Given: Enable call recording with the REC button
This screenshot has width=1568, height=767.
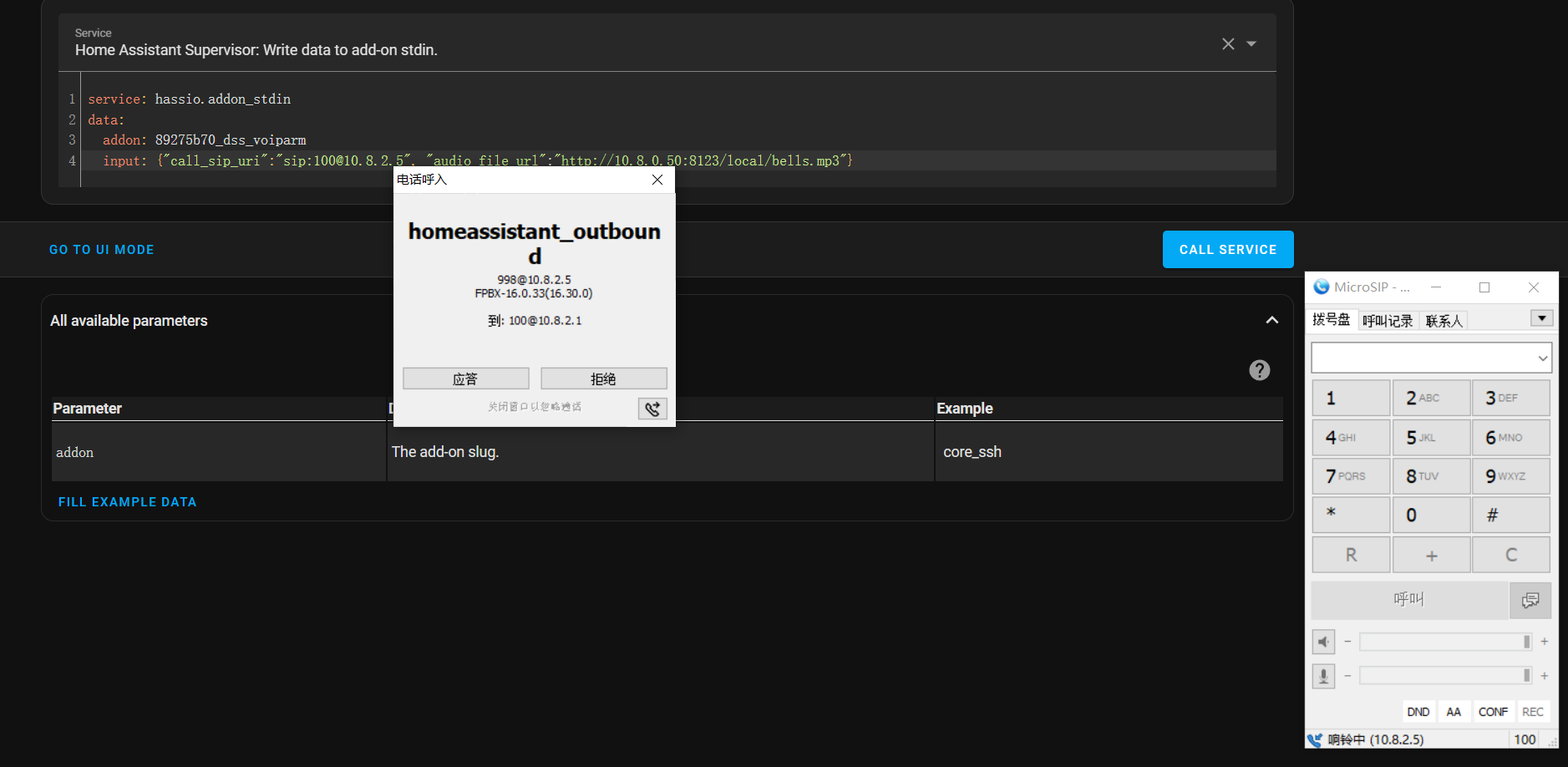Looking at the screenshot, I should point(1534,711).
